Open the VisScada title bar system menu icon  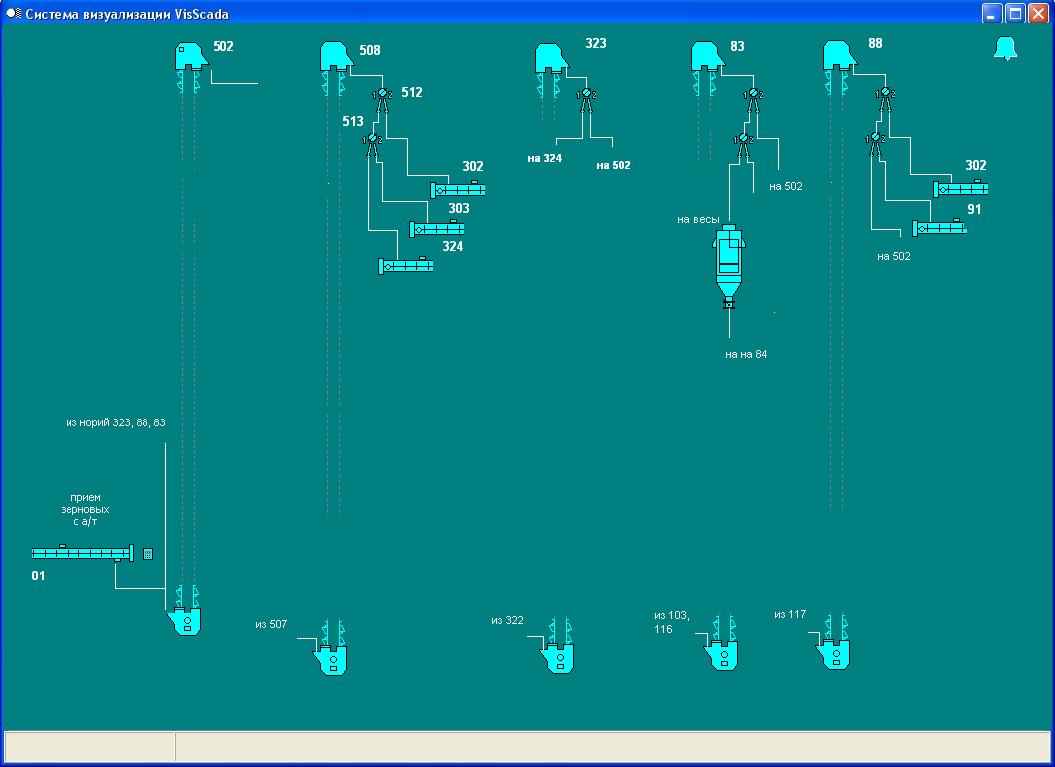(13, 13)
